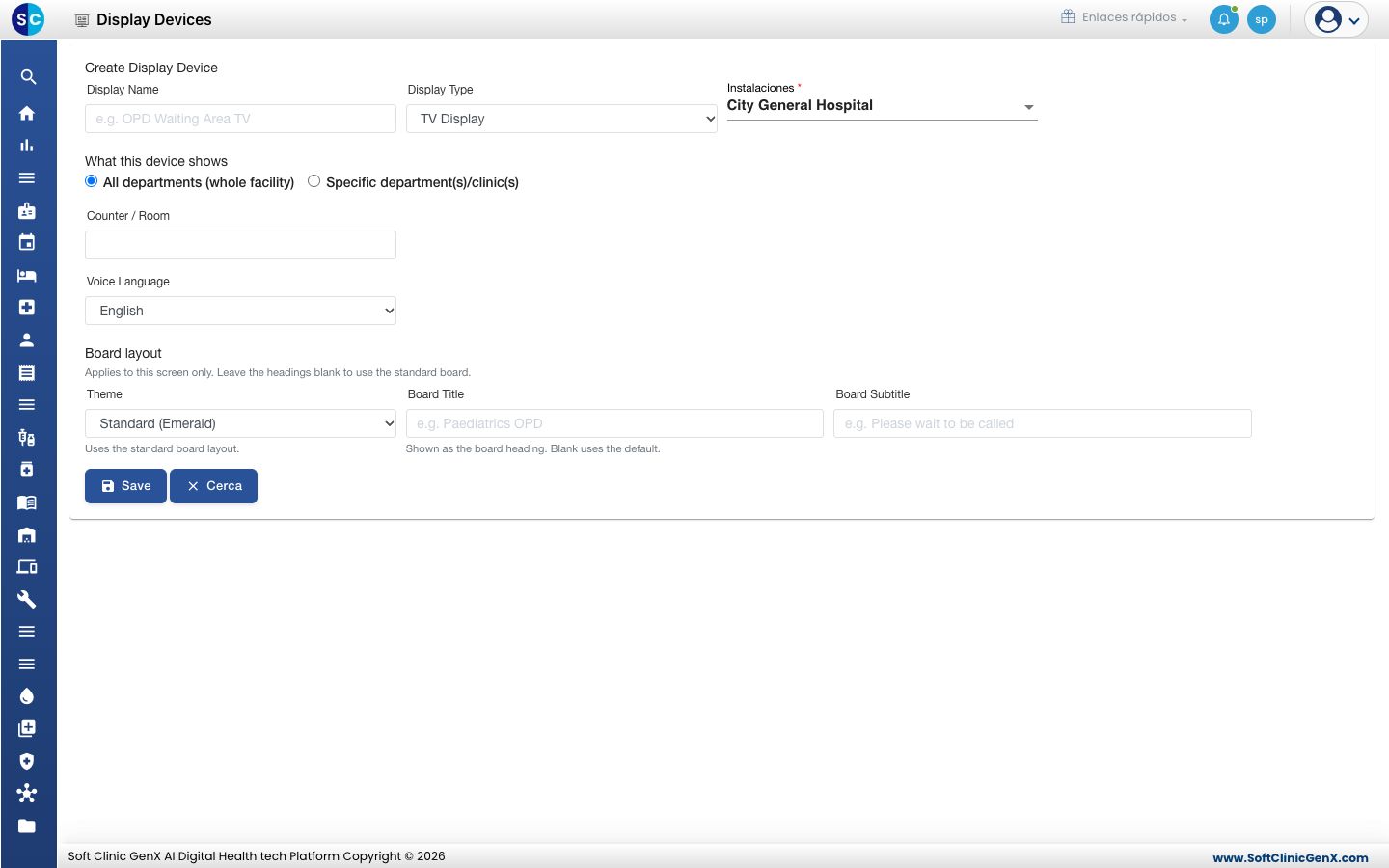The height and width of the screenshot is (868, 1389).
Task: Open the receipt billing icon
Action: [27, 372]
